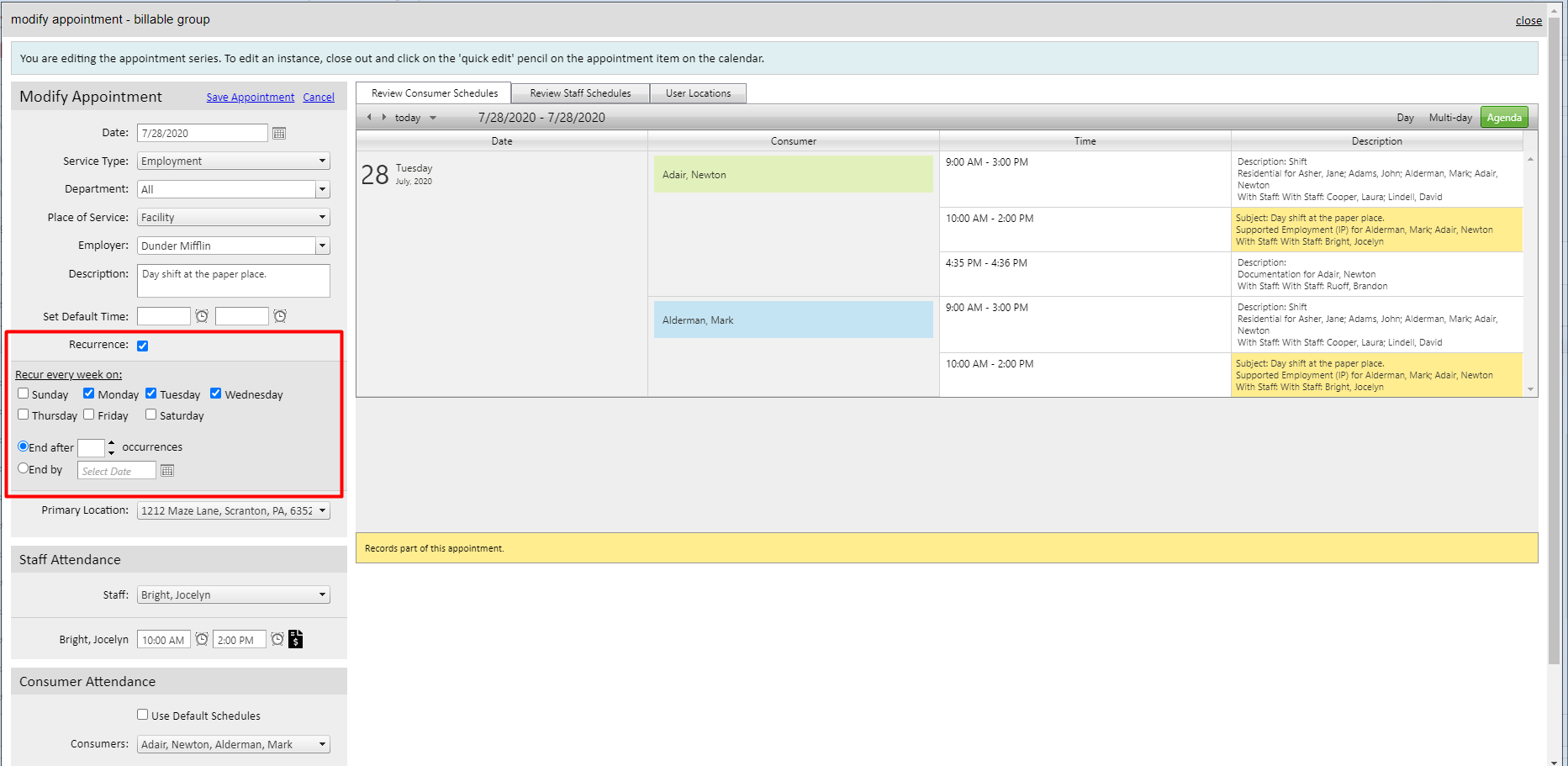Open the Staff dropdown
This screenshot has width=1568, height=766.
(234, 594)
